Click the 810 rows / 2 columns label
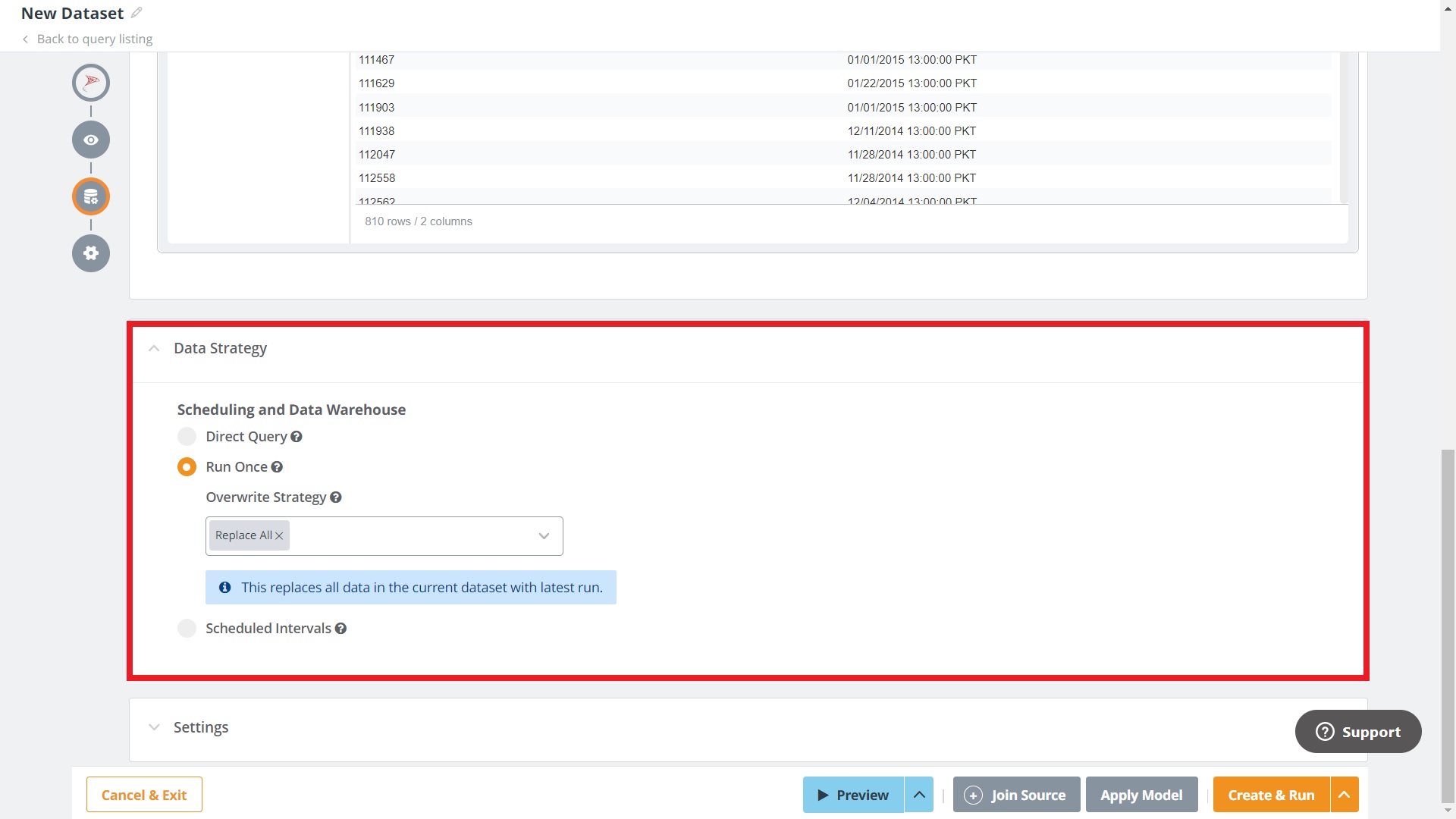The height and width of the screenshot is (819, 1456). coord(419,221)
